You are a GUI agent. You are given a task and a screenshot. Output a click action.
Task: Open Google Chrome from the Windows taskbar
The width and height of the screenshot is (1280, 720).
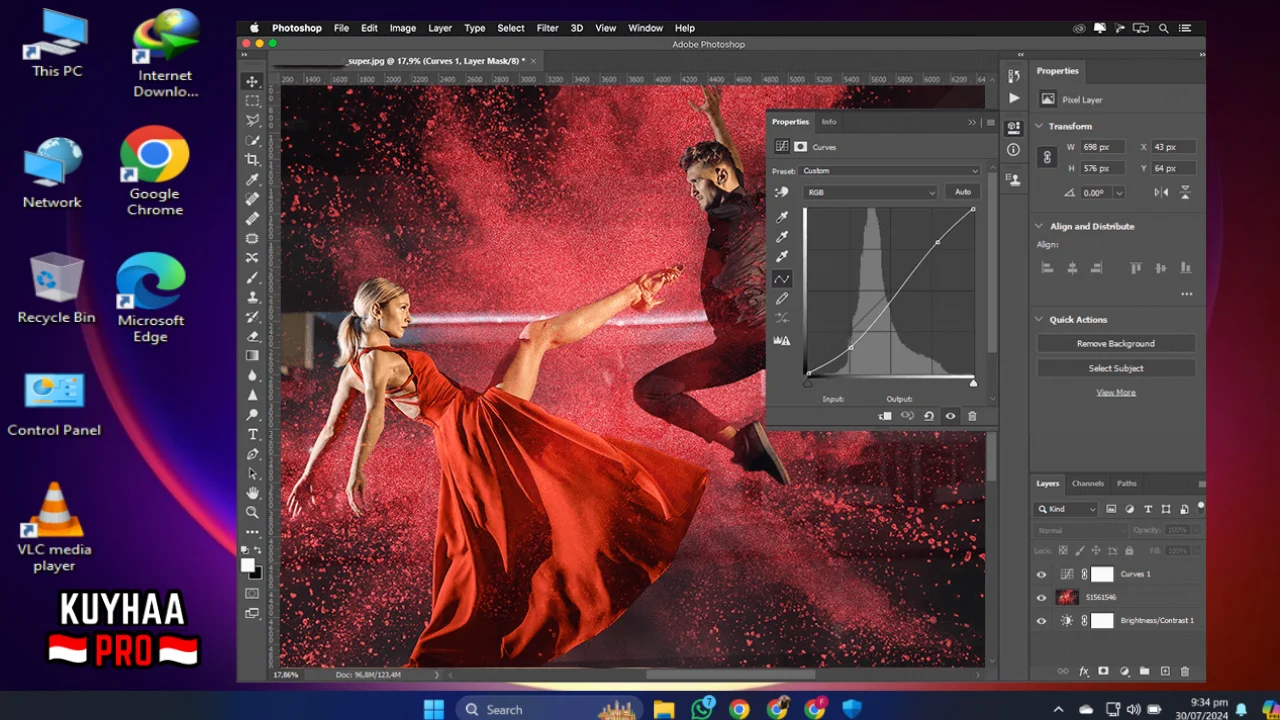(739, 709)
